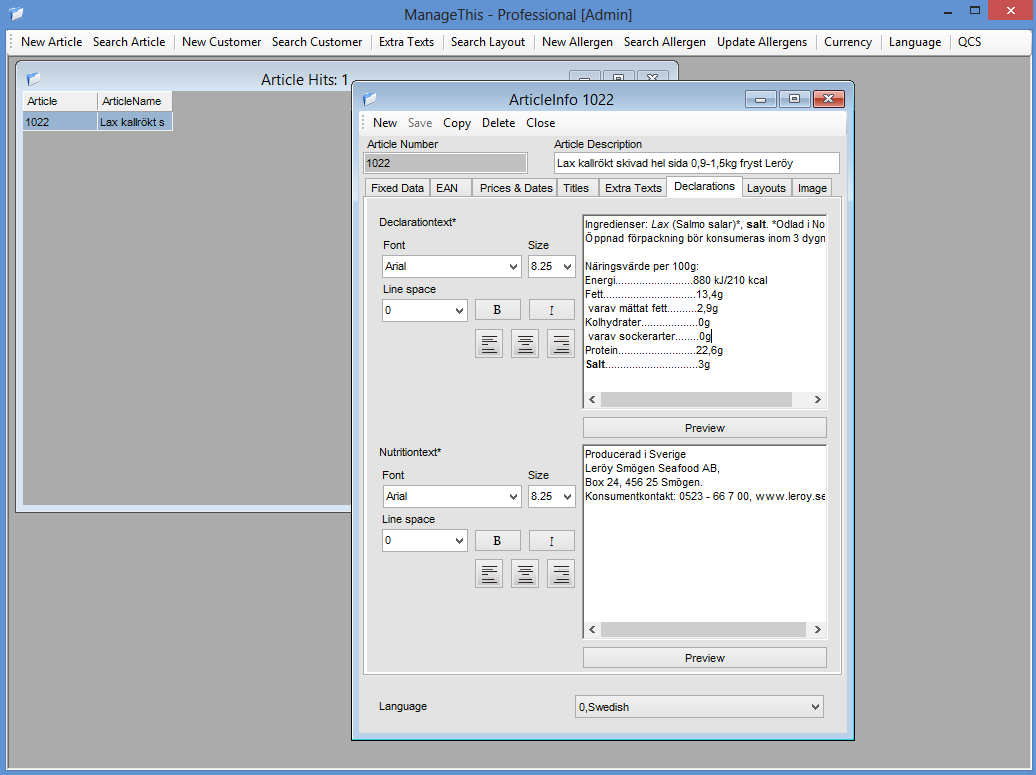This screenshot has width=1036, height=775.
Task: Right-align the Nutritiontext
Action: pos(561,574)
